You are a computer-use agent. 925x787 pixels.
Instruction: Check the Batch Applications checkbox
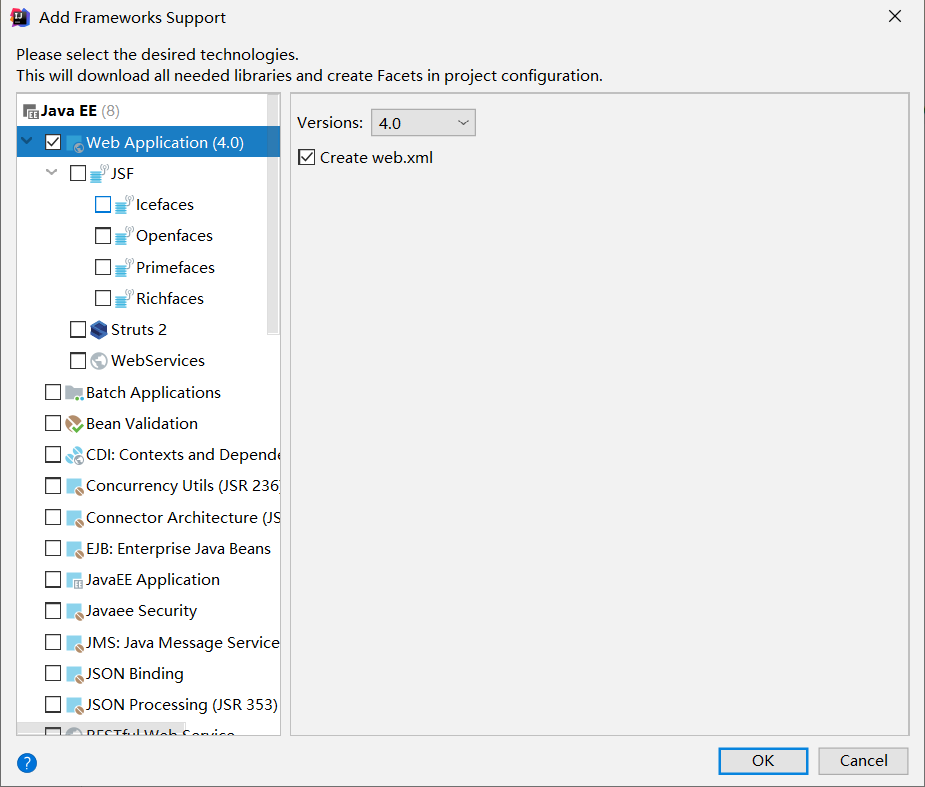(53, 392)
